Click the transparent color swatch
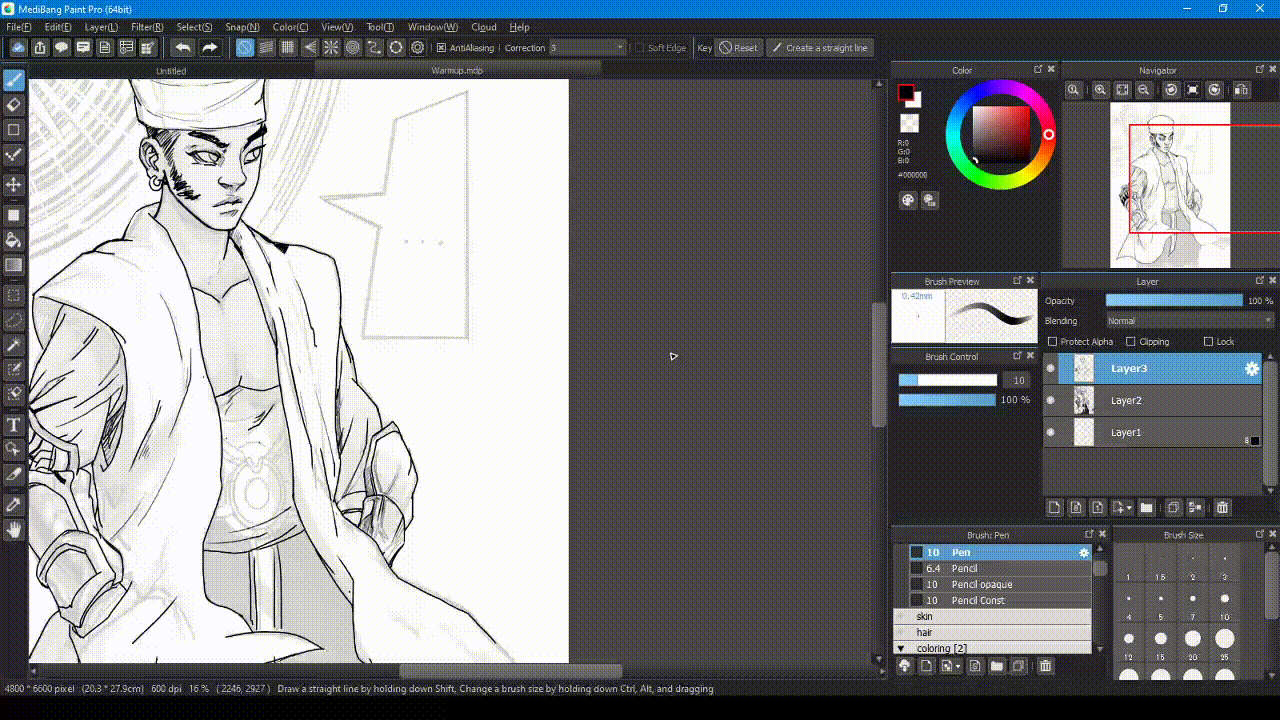This screenshot has width=1280, height=720. point(909,123)
